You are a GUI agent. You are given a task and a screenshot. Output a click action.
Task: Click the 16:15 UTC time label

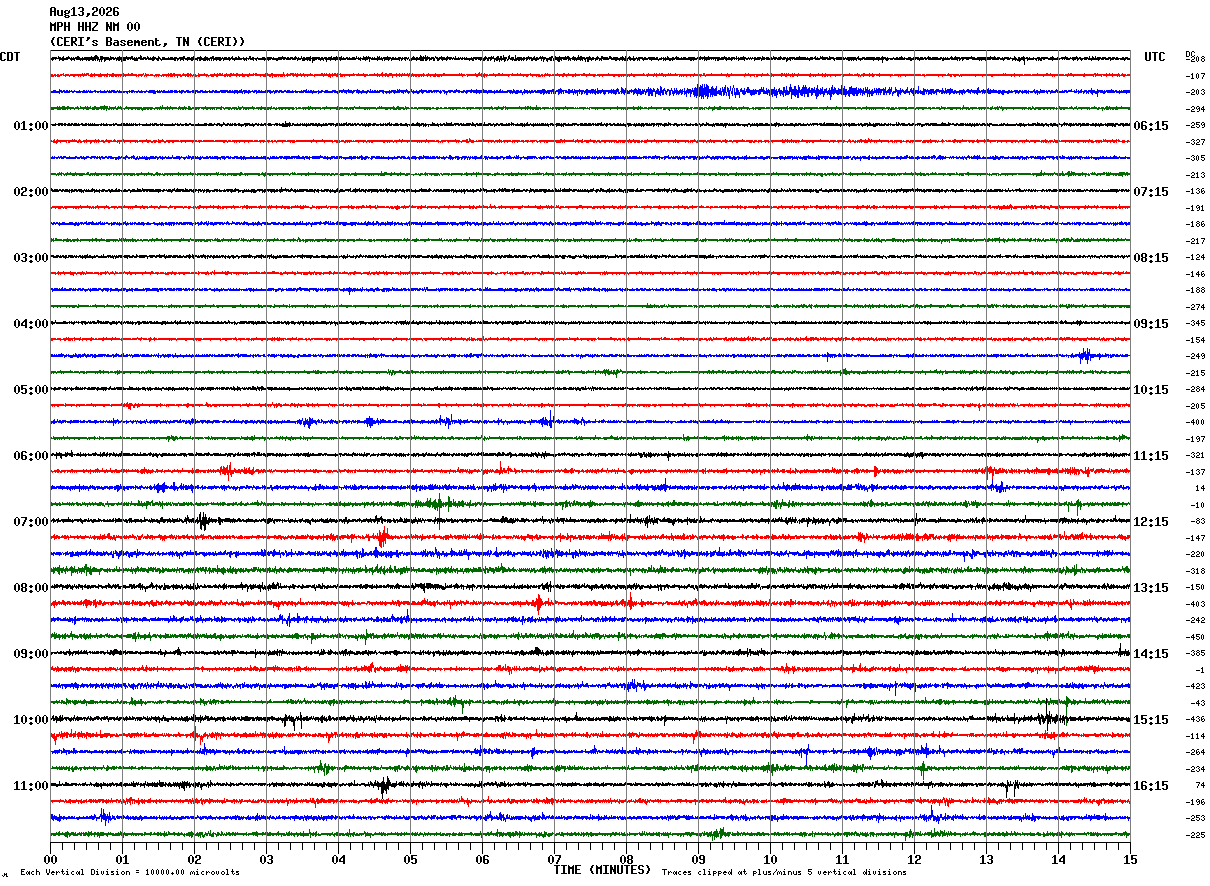(1151, 786)
